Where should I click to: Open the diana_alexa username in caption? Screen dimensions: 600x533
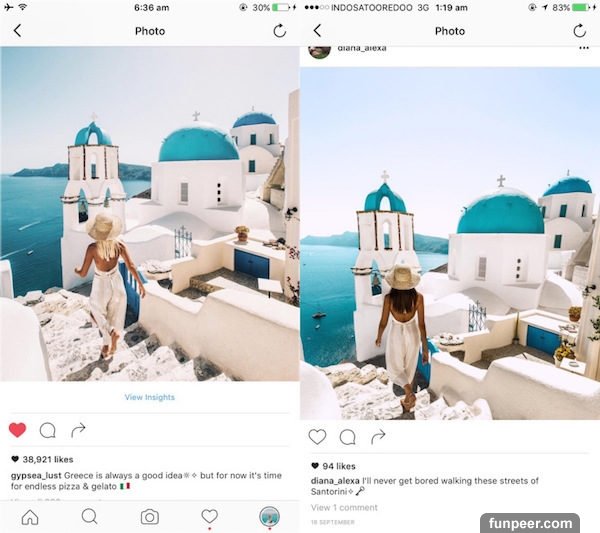pos(335,481)
